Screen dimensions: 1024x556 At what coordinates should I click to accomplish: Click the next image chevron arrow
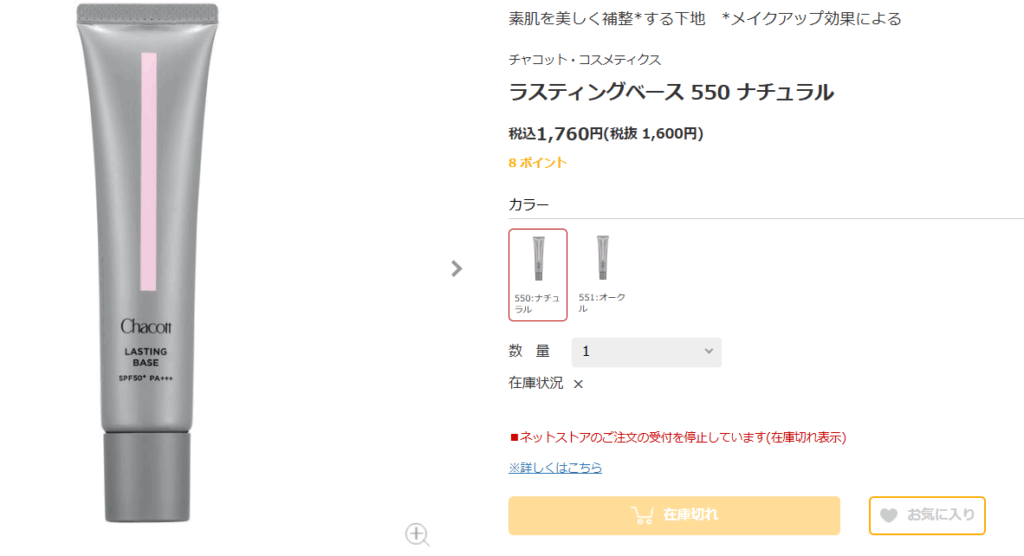tap(457, 268)
